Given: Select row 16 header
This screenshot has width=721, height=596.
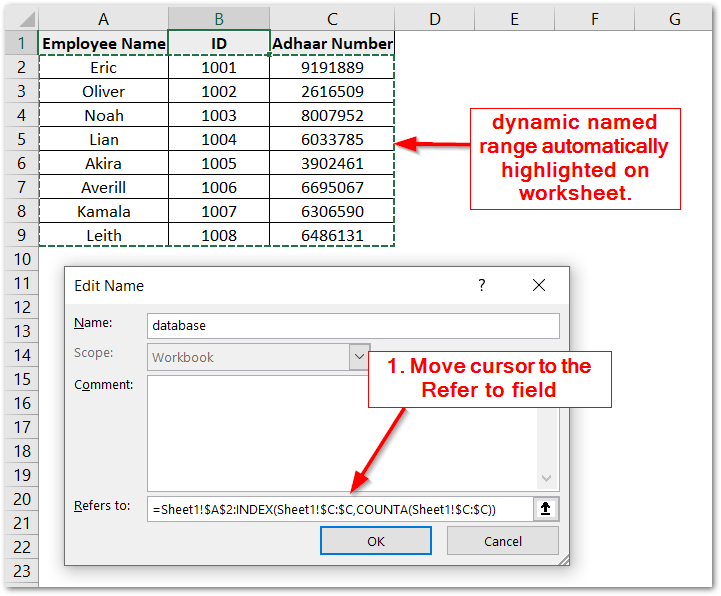Looking at the screenshot, I should coord(22,403).
